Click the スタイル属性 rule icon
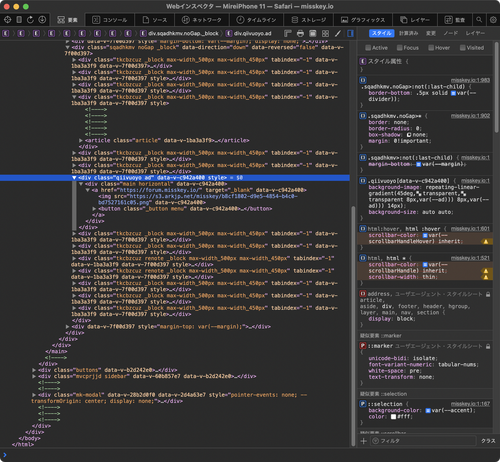This screenshot has width=500, height=462. (x=363, y=61)
